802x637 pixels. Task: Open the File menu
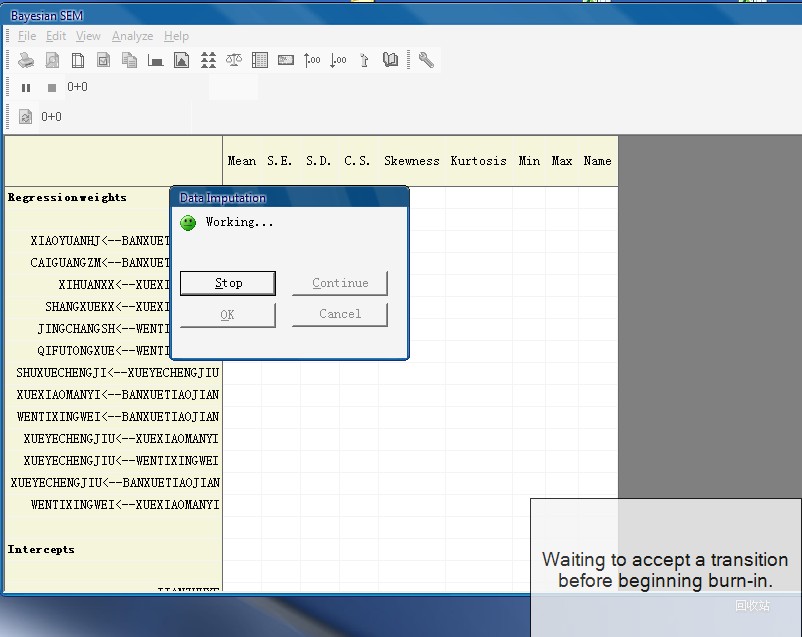[27, 36]
